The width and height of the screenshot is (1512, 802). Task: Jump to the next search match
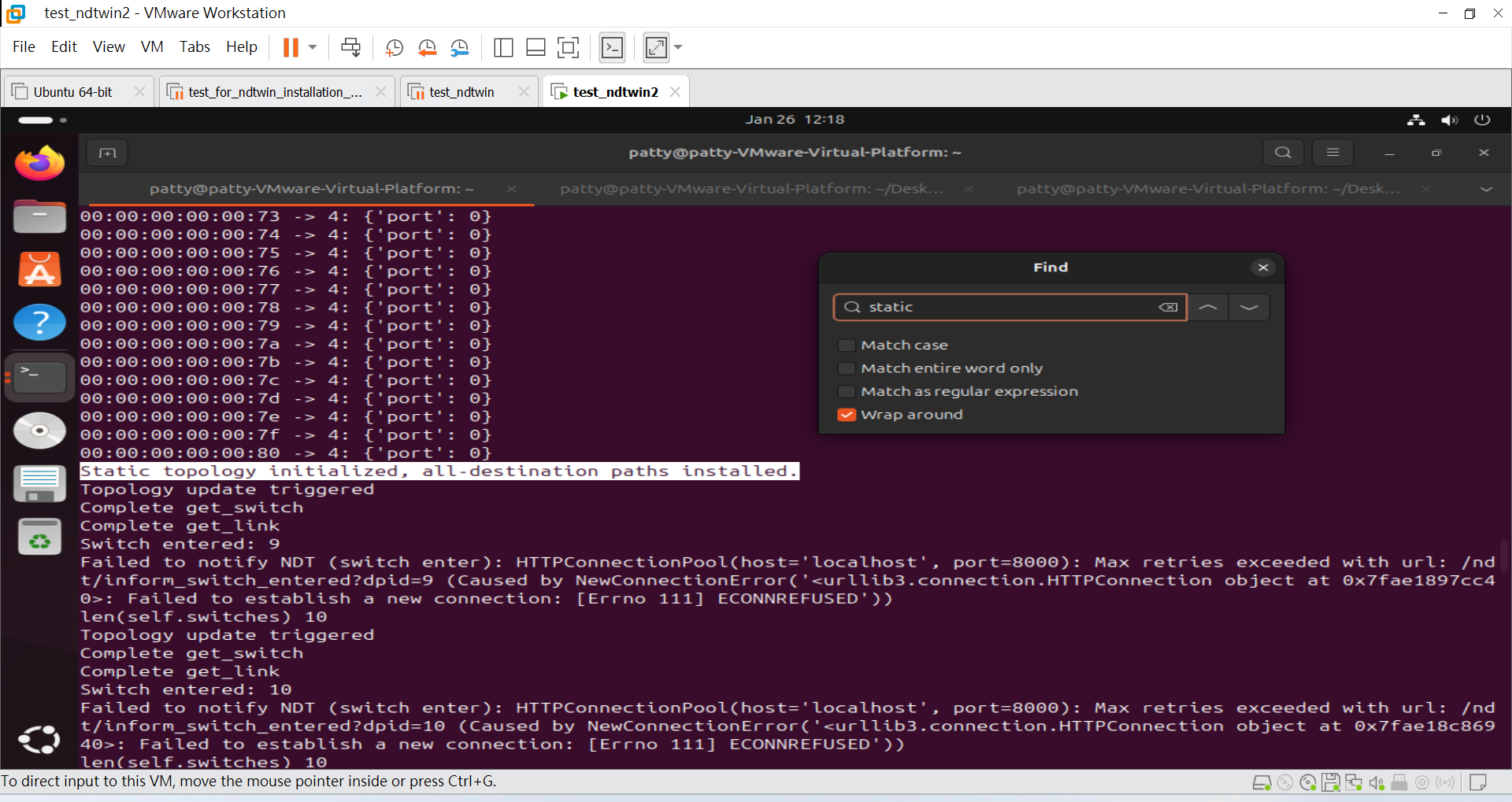click(1249, 307)
